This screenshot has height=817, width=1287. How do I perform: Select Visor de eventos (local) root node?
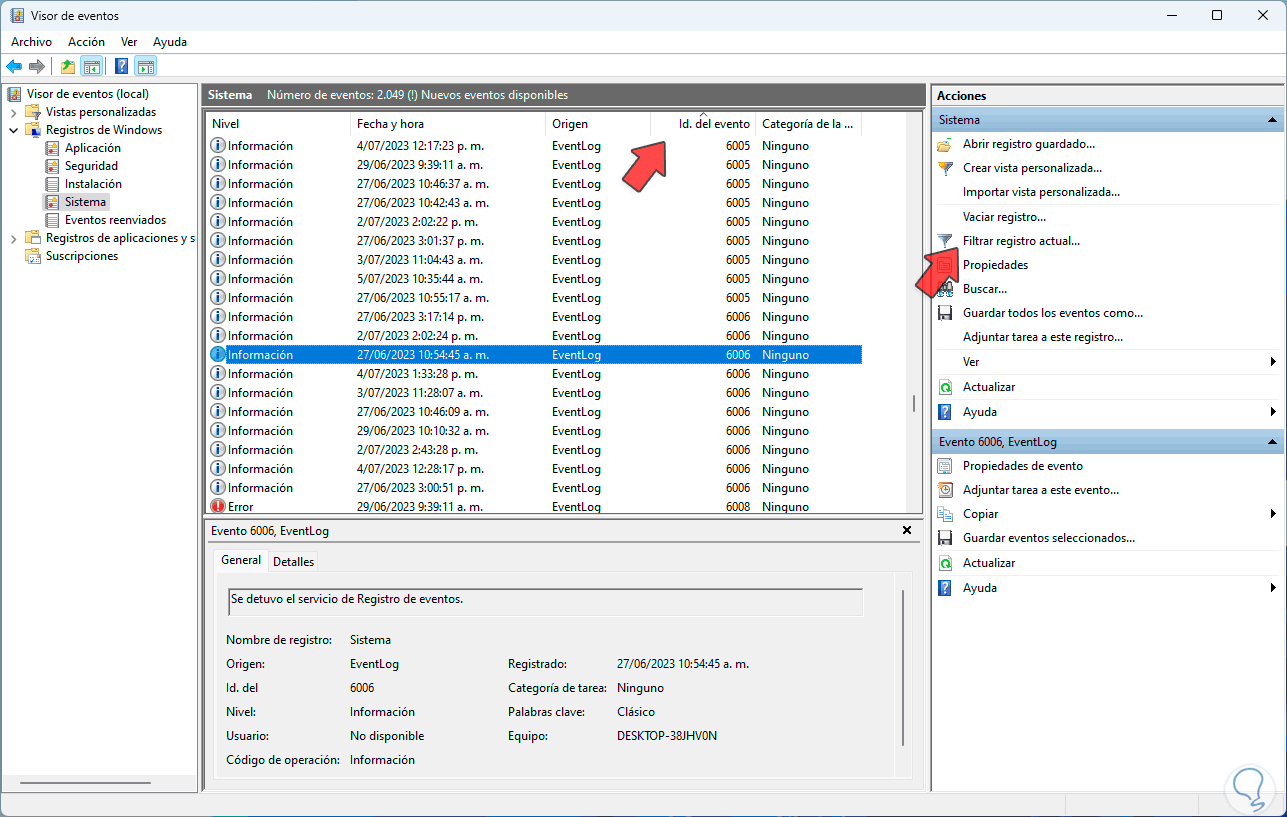tap(88, 94)
